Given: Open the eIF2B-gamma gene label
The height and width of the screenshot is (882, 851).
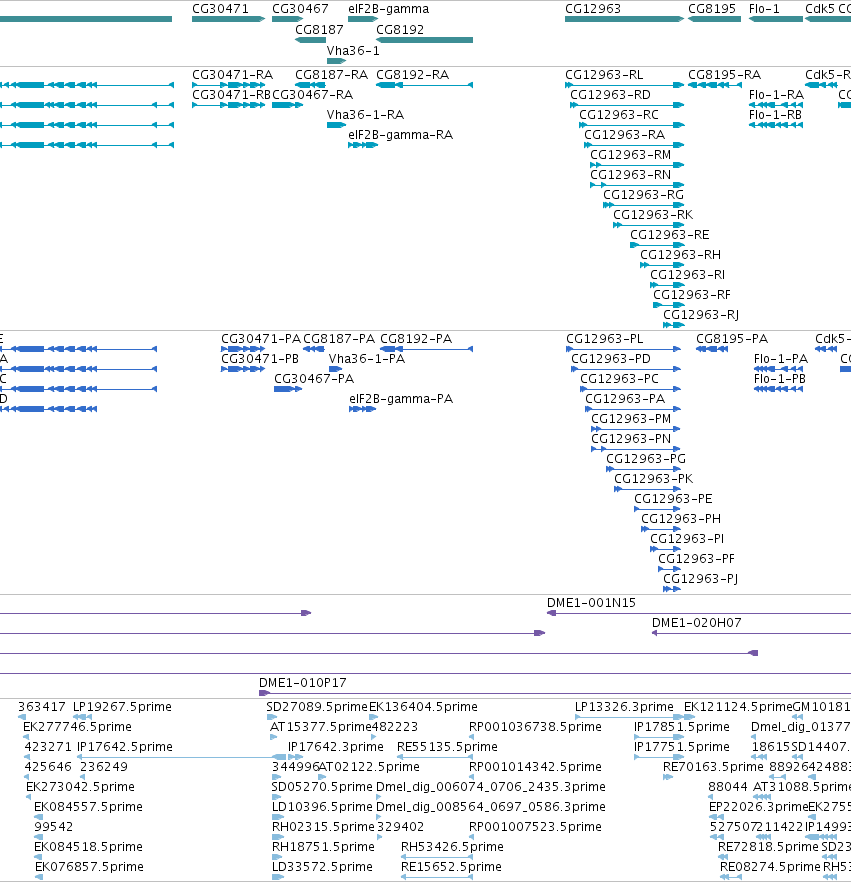Looking at the screenshot, I should pos(389,9).
